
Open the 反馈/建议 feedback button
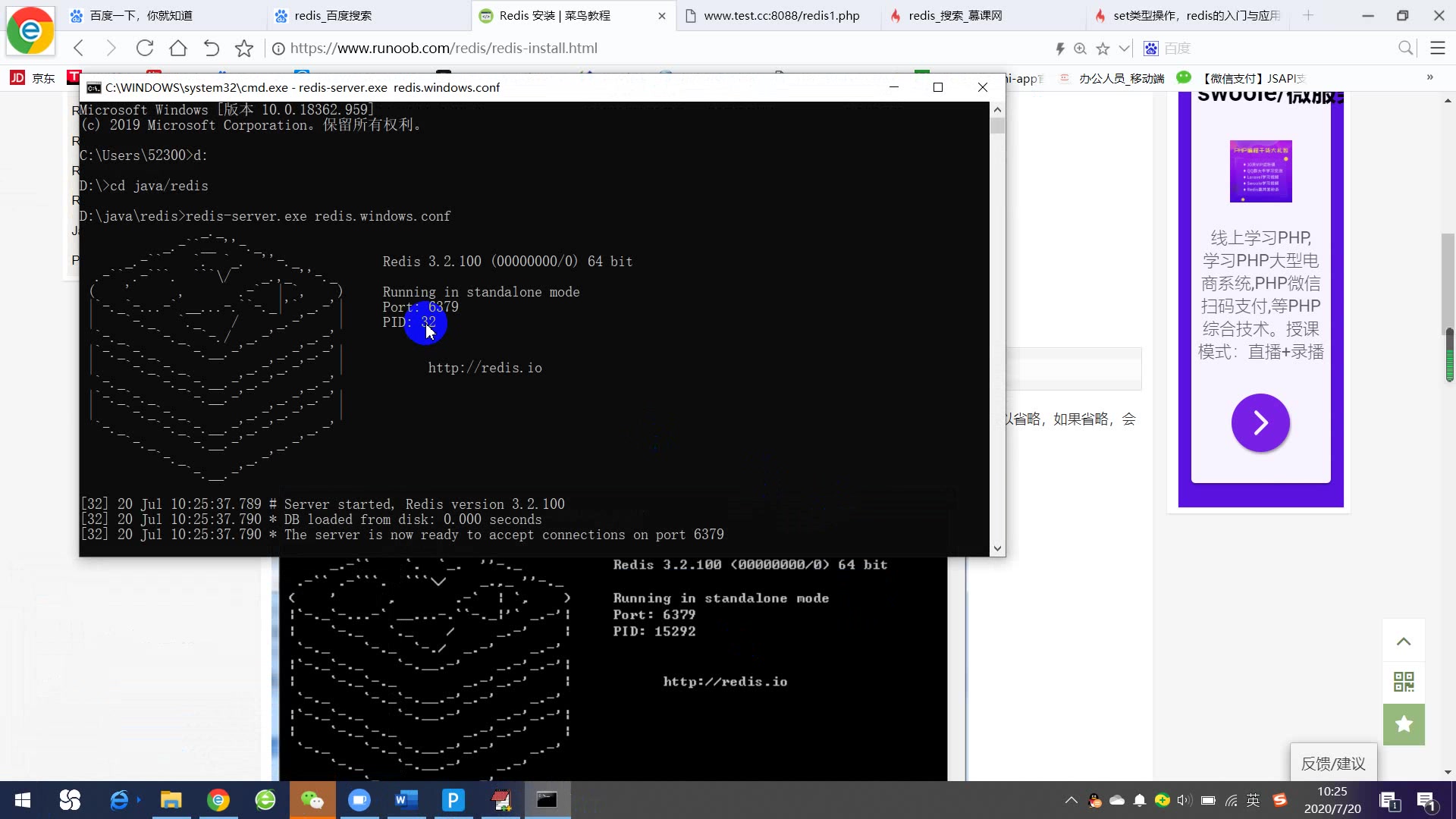1333,763
